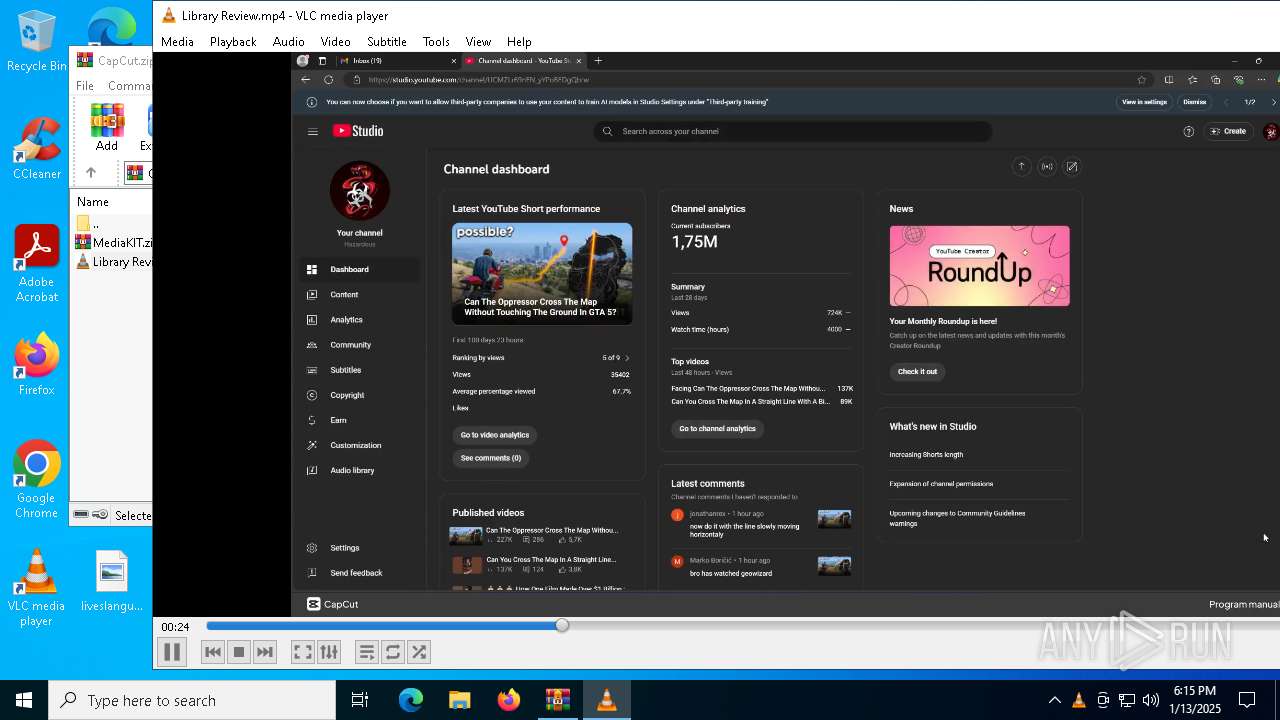Open the Audio menu in VLC
1280x720 pixels.
click(288, 42)
